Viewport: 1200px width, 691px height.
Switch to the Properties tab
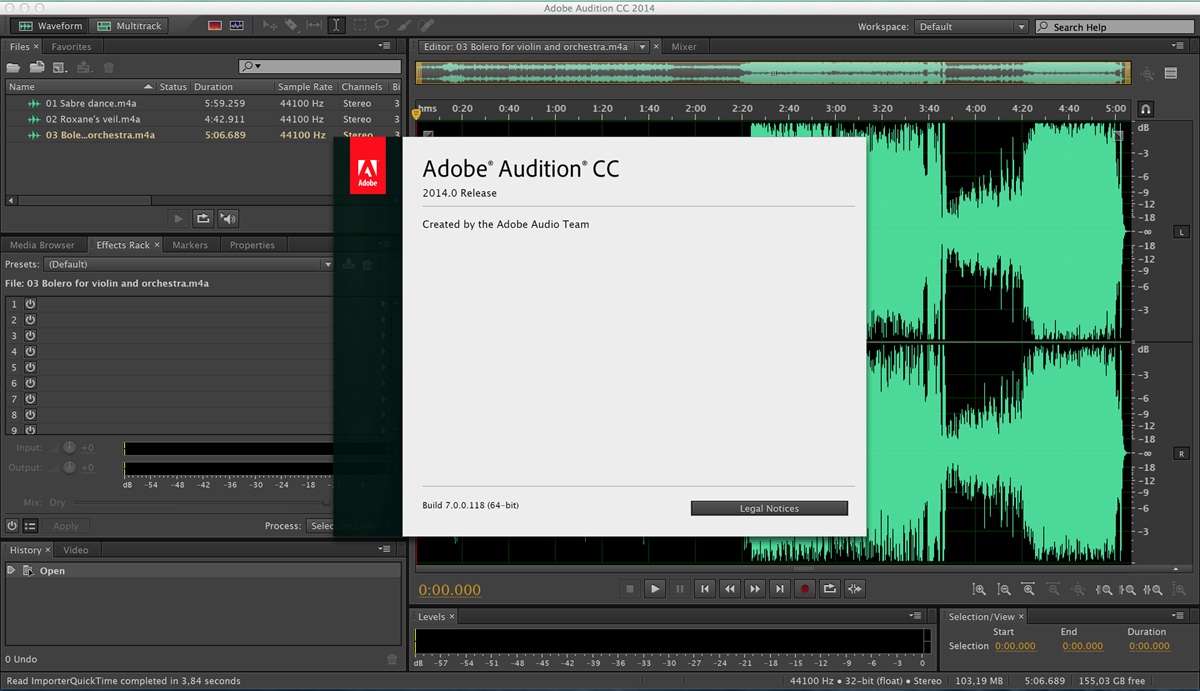coord(252,245)
